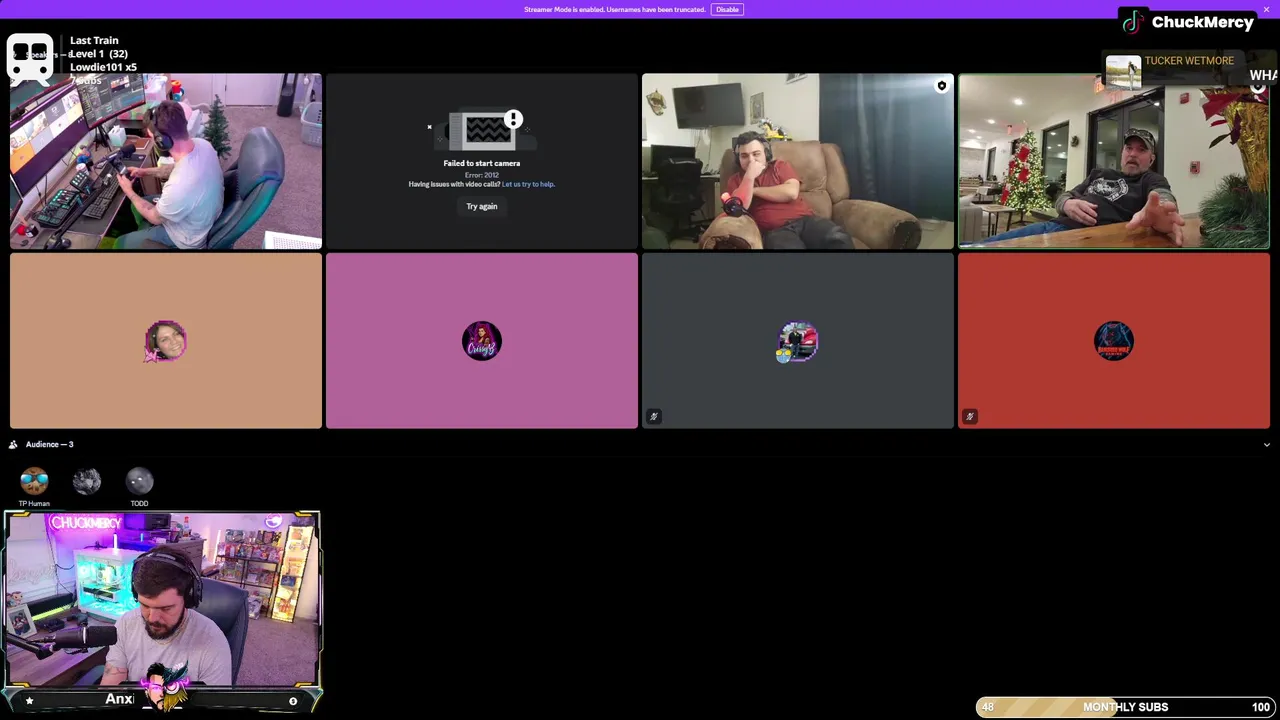Dismiss the Streamer Mode banner with X
This screenshot has width=1280, height=720.
[1266, 9]
